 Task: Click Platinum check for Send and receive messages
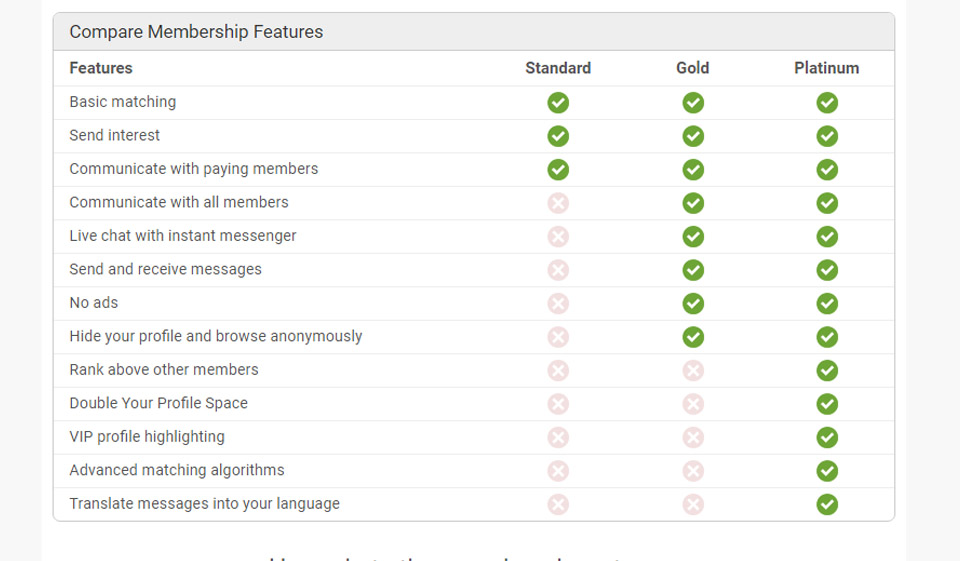click(827, 270)
